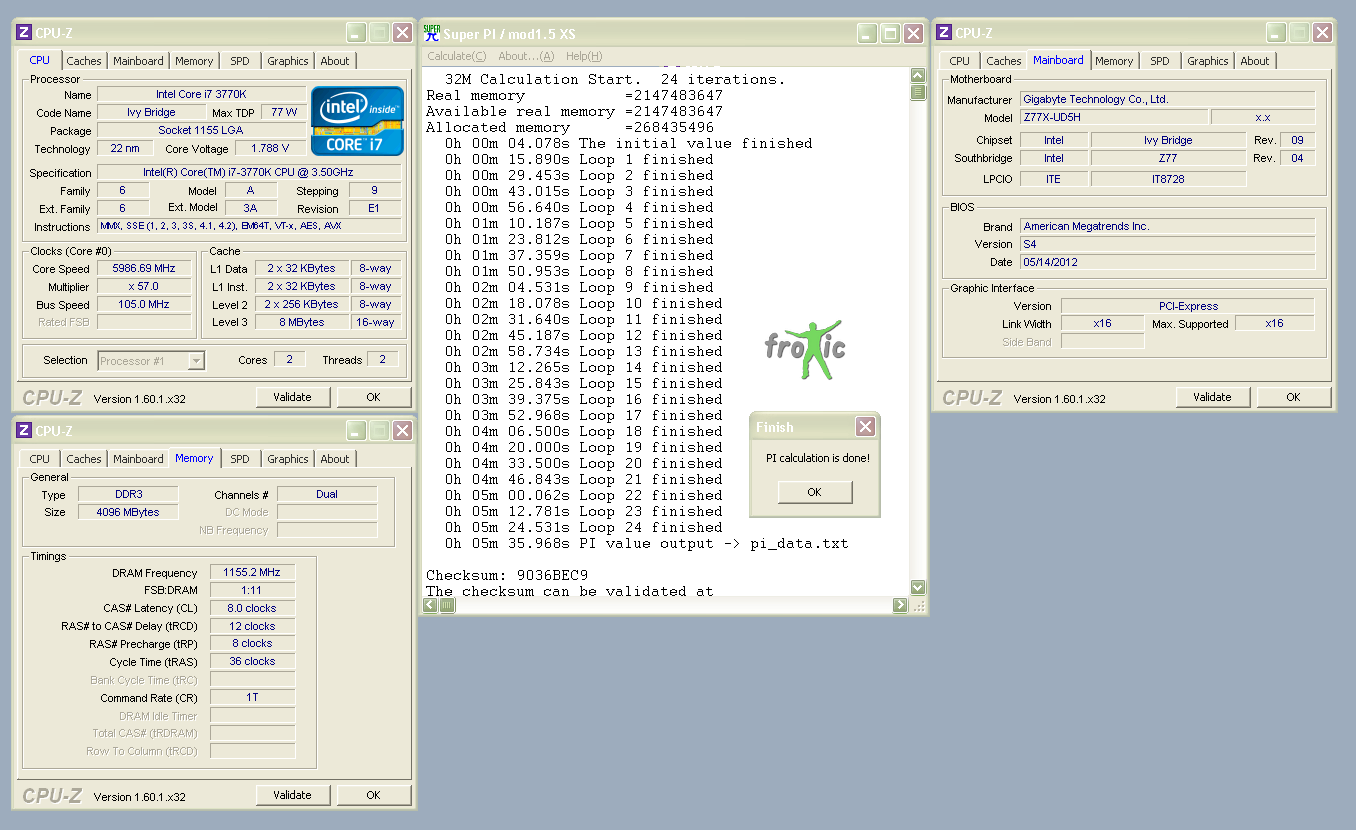The width and height of the screenshot is (1356, 830).
Task: Select Memory tab in top-left CPU-Z window
Action: point(194,61)
